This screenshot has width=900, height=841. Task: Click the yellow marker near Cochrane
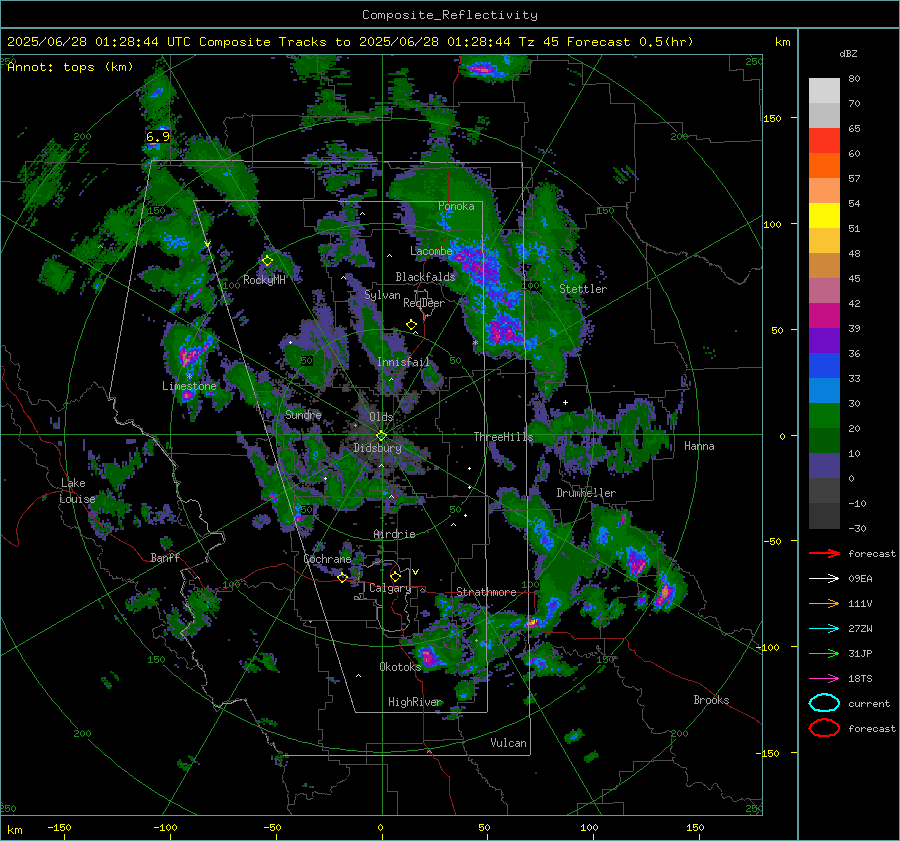(x=342, y=577)
